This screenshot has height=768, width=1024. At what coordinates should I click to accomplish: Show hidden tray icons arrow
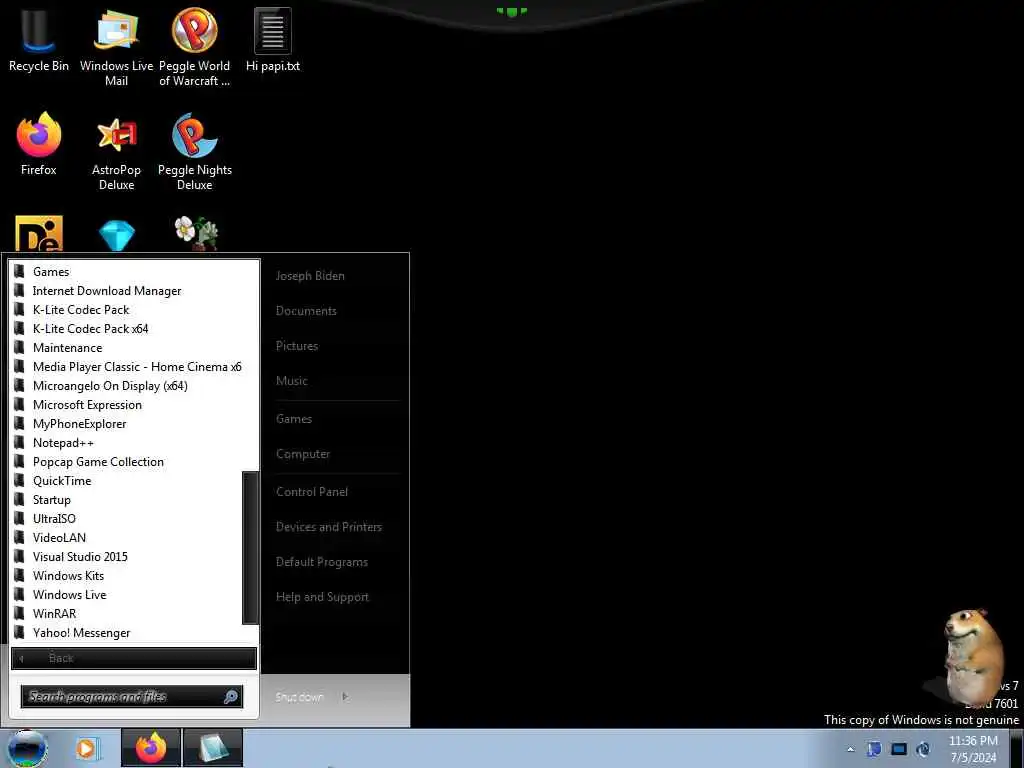coord(850,749)
